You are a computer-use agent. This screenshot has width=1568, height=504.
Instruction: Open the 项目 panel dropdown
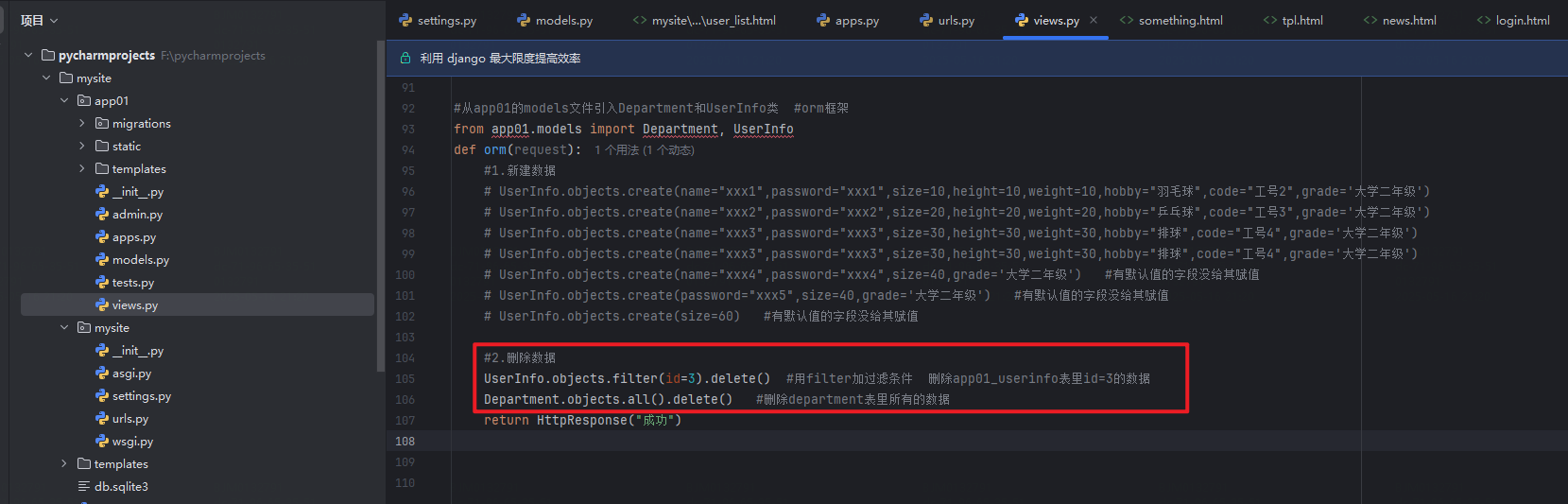(39, 20)
